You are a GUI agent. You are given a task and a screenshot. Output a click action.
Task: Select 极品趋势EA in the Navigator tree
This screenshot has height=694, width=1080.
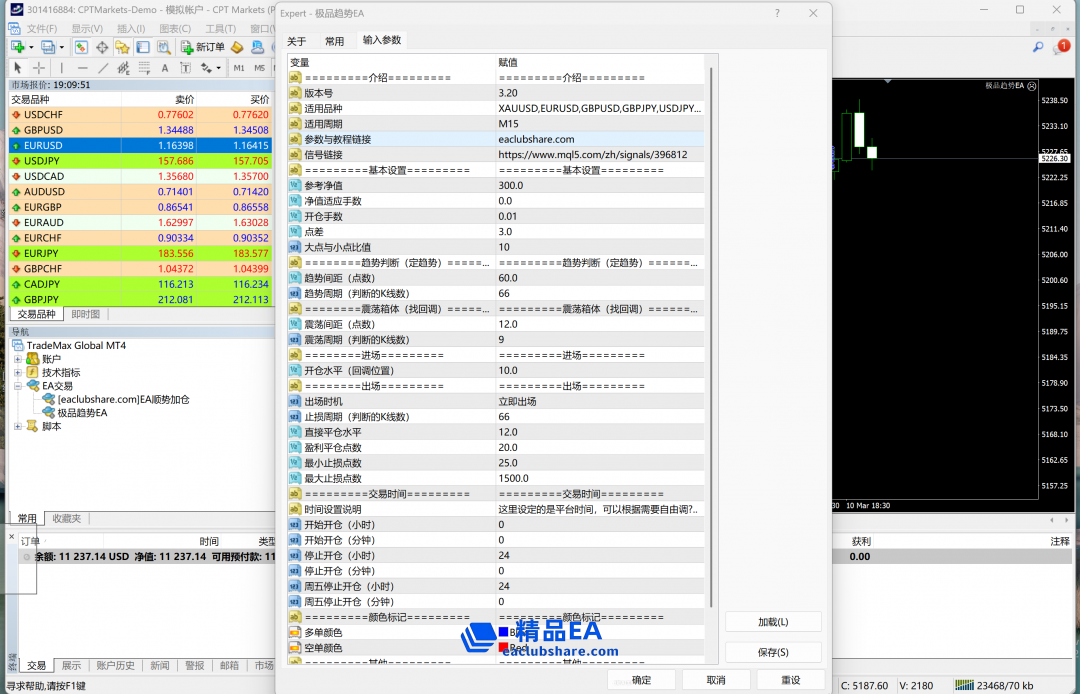tap(81, 413)
